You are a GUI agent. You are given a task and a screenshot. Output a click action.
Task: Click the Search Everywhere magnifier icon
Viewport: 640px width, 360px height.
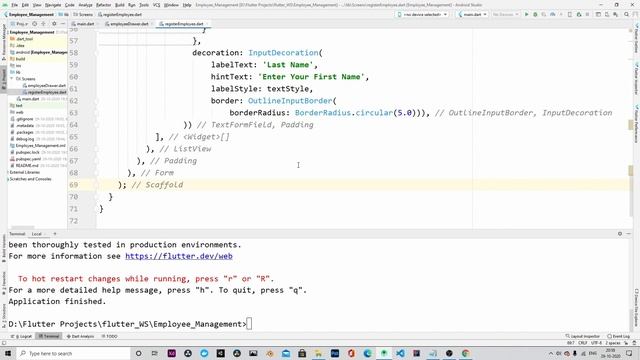pyautogui.click(x=627, y=14)
